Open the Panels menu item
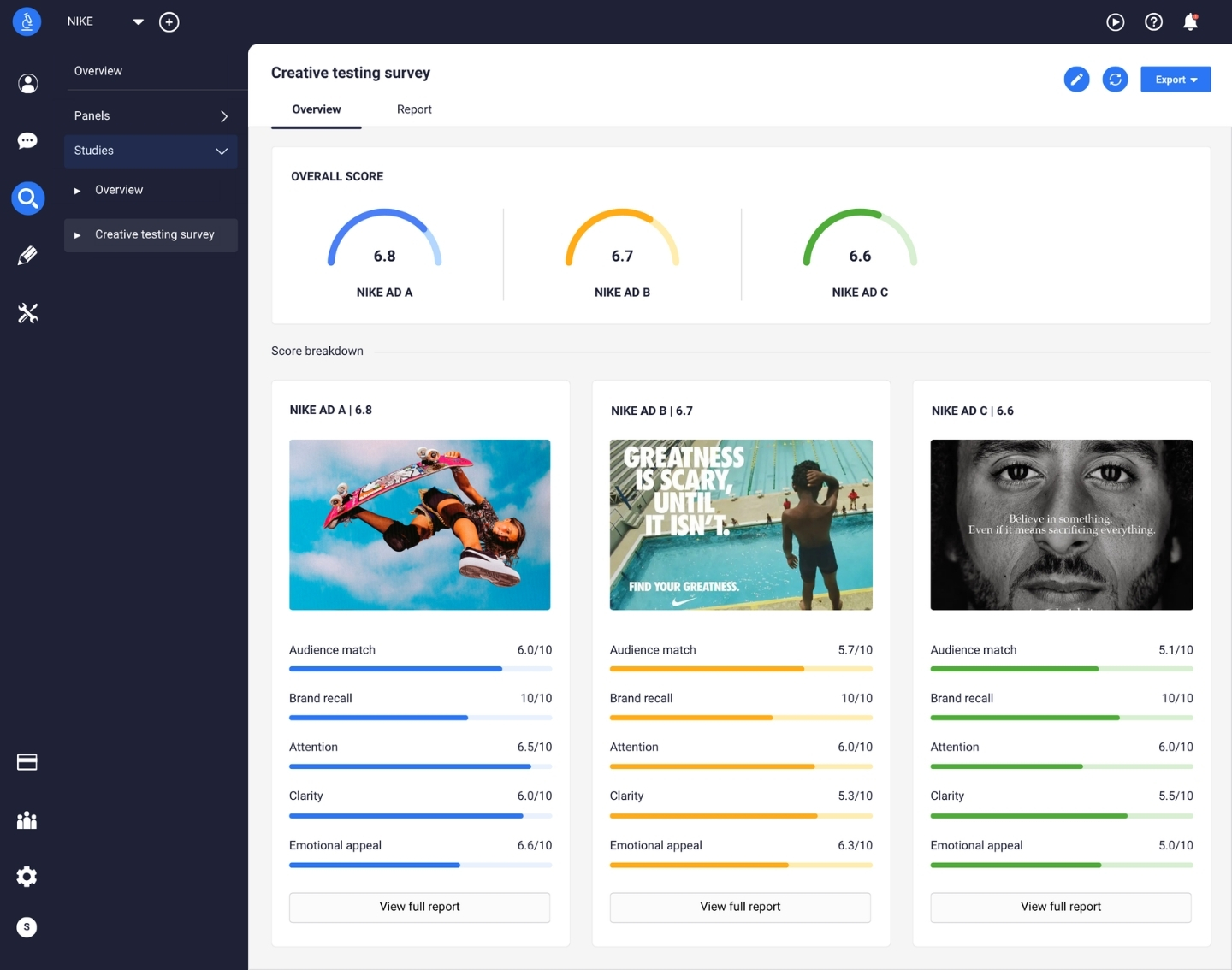 pyautogui.click(x=151, y=116)
